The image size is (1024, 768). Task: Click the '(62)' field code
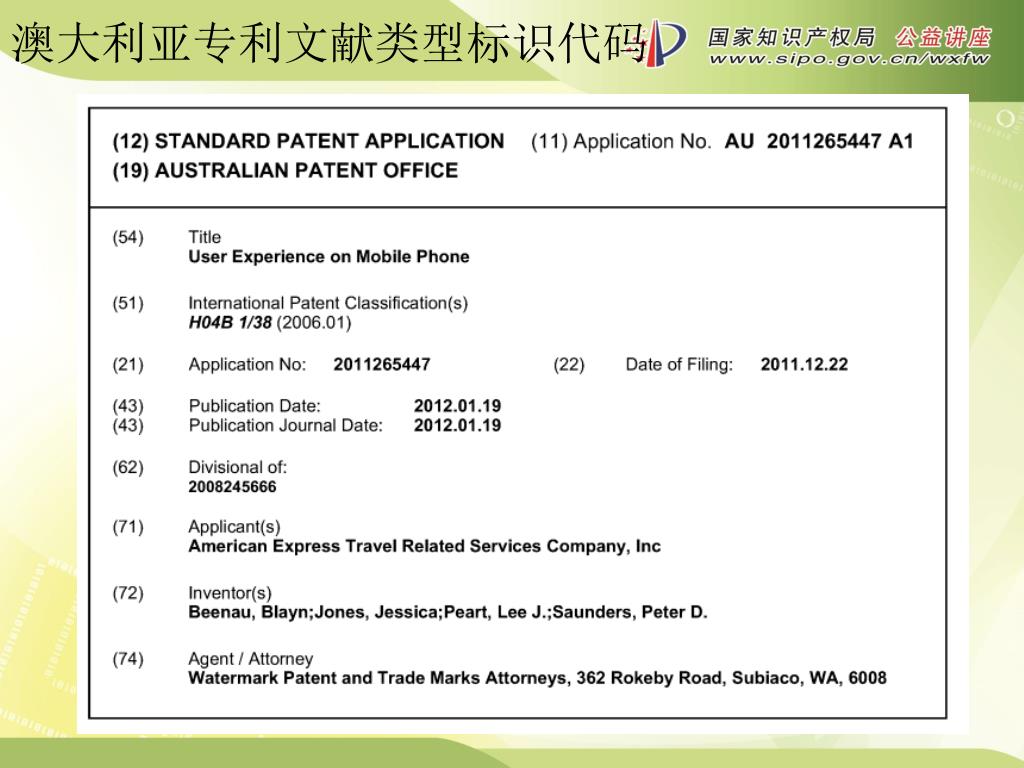pos(128,468)
